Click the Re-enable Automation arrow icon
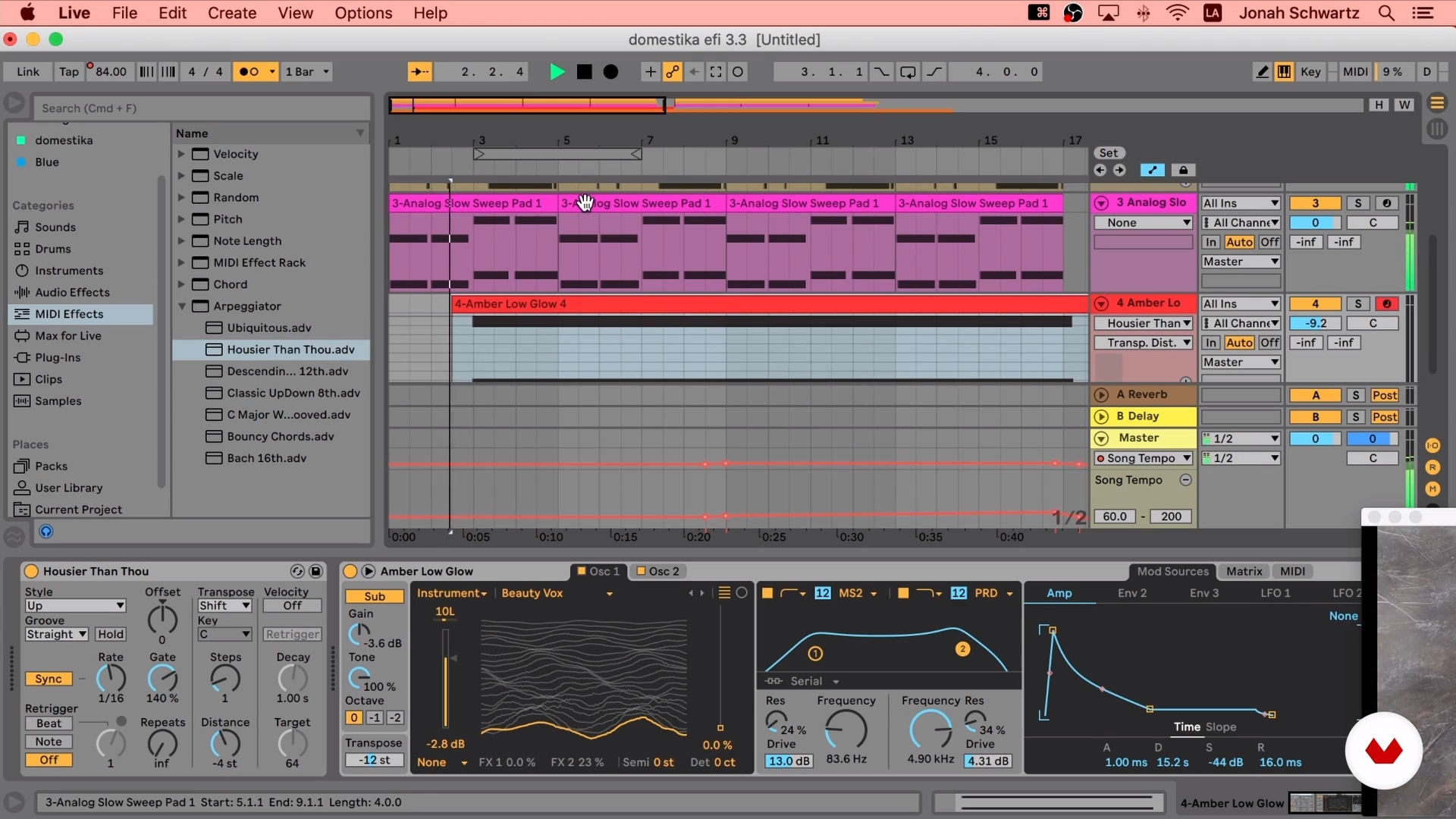1456x819 pixels. [x=694, y=72]
